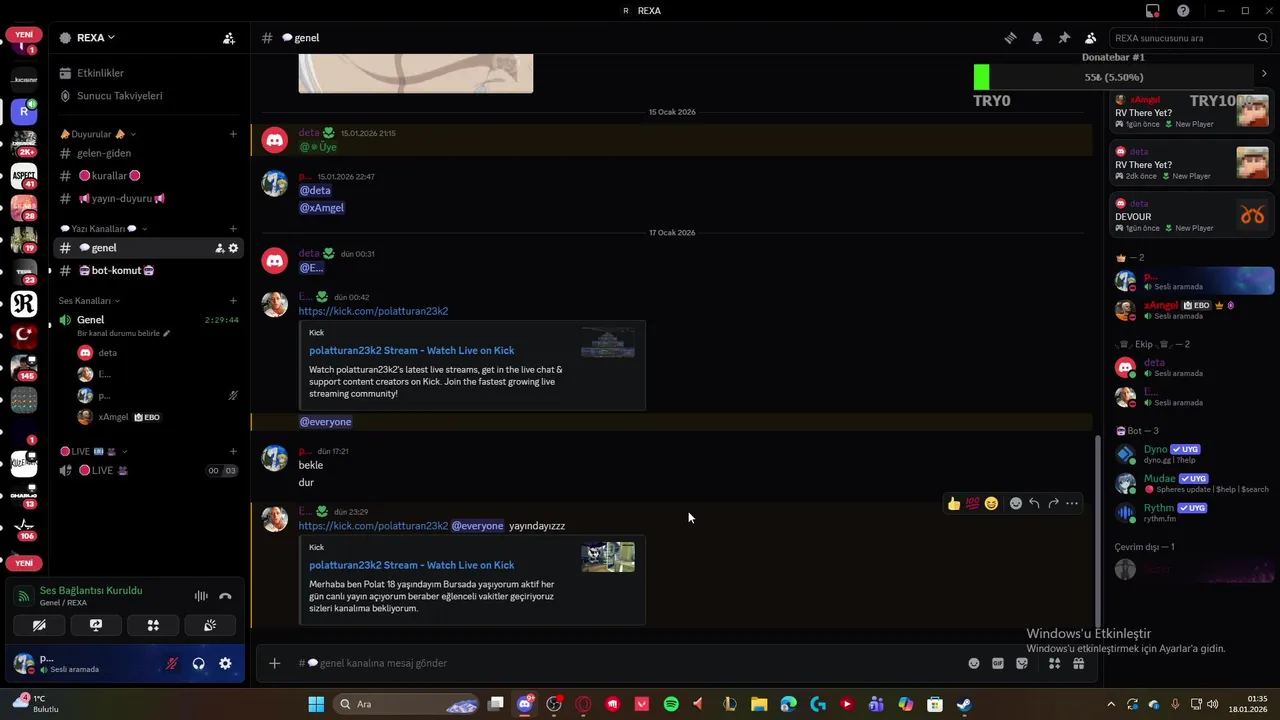This screenshot has width=1280, height=720.
Task: Click the @xAmgel mention
Action: [321, 208]
